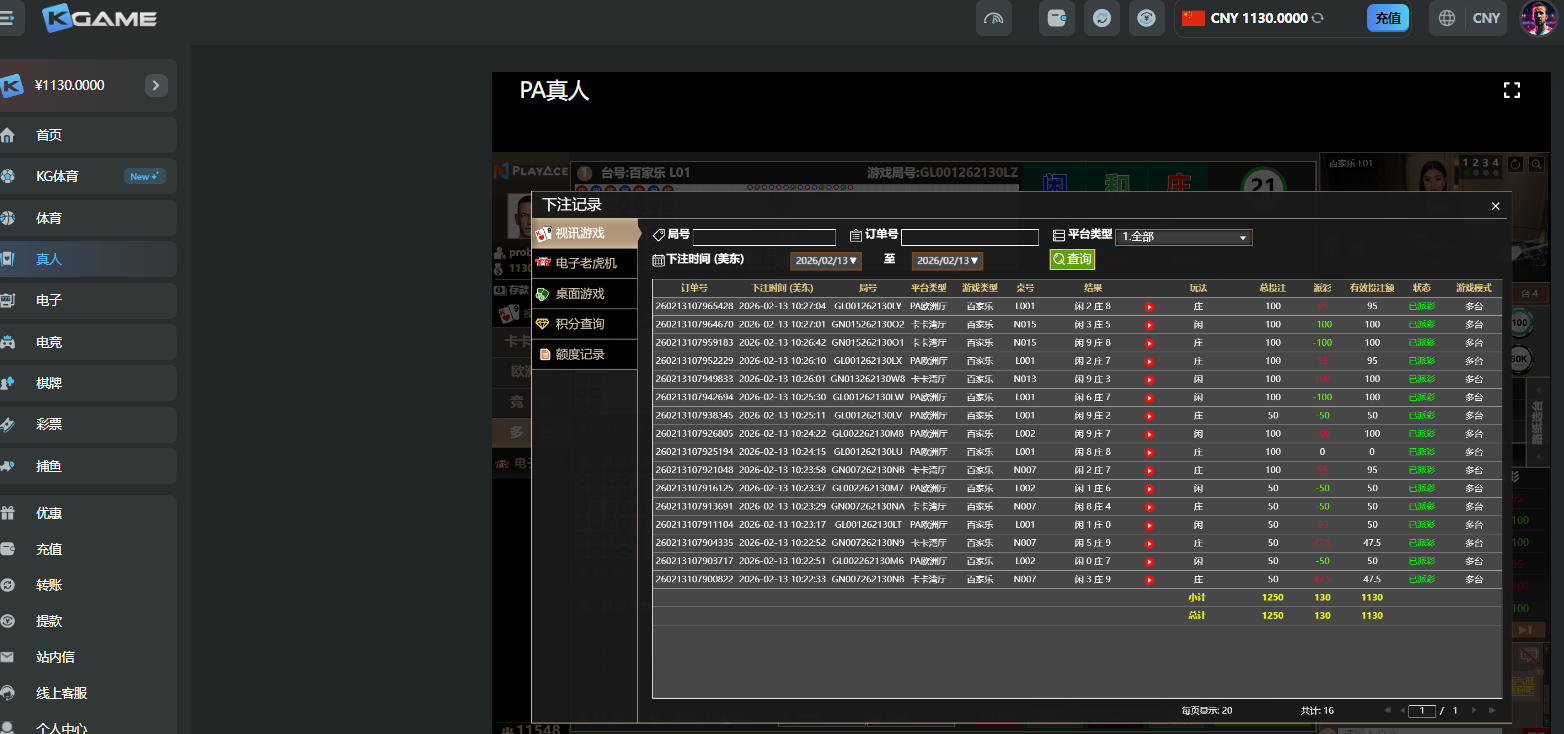The height and width of the screenshot is (734, 1564).
Task: Open the start date picker 2026/02/13
Action: [x=826, y=261]
